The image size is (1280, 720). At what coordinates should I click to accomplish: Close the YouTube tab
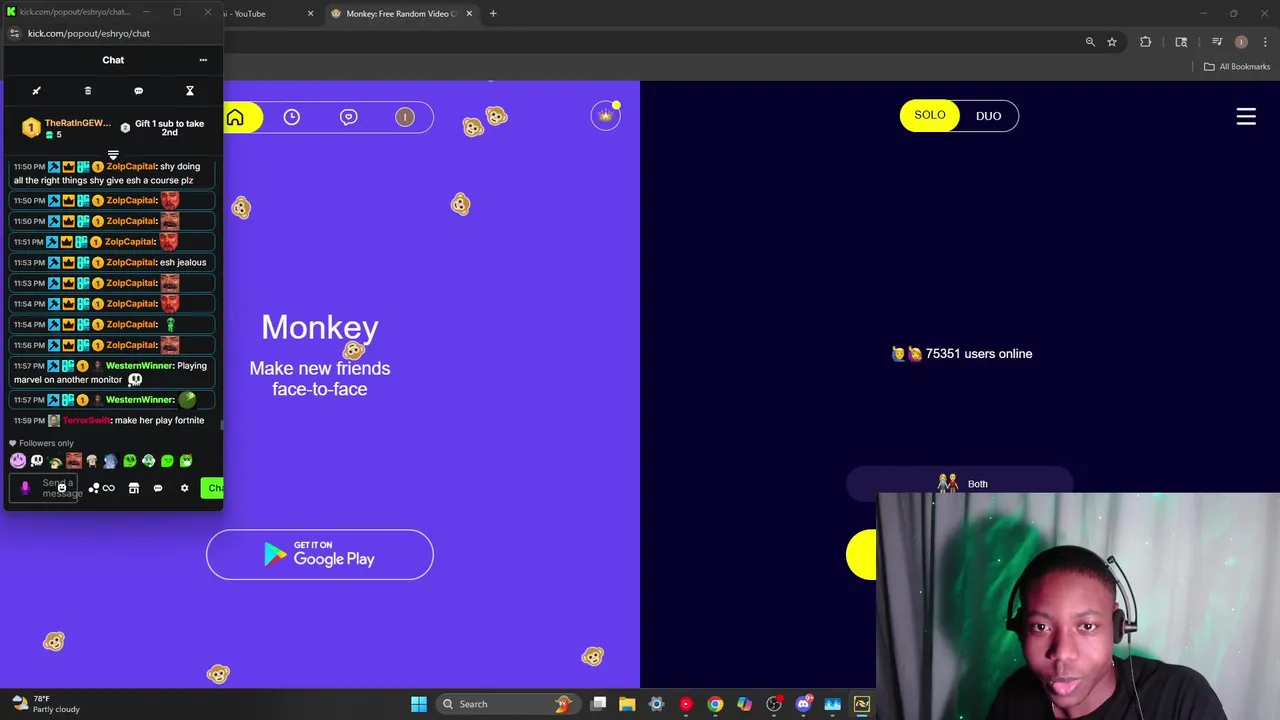[310, 14]
